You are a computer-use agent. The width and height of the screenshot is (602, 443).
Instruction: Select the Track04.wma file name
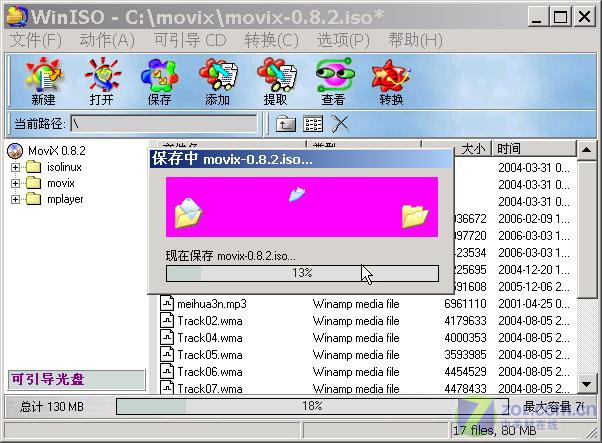[x=210, y=338]
